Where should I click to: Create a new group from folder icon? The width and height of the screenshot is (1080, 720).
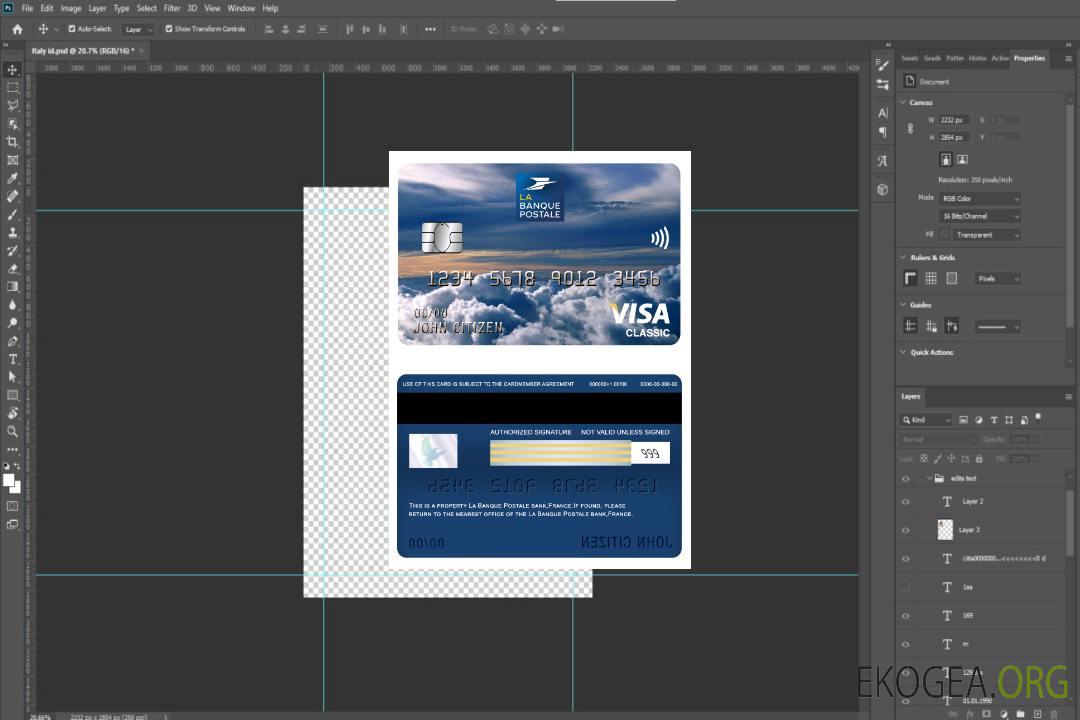click(1020, 714)
